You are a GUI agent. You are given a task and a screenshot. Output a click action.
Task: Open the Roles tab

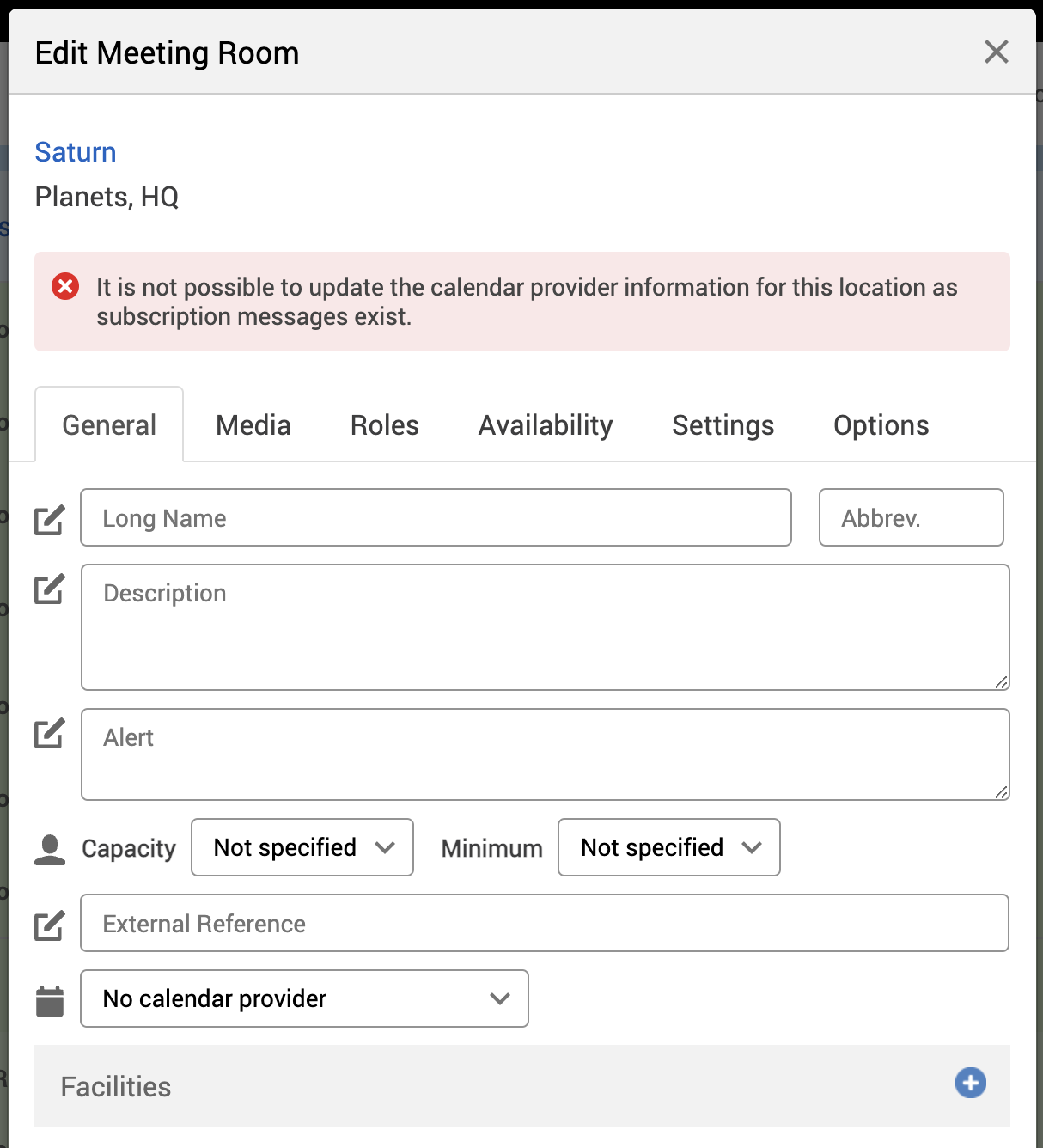pos(384,425)
